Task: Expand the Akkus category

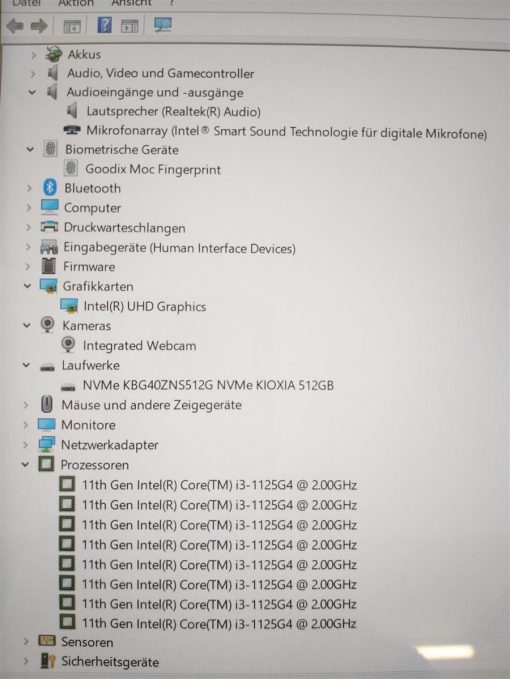Action: point(33,55)
